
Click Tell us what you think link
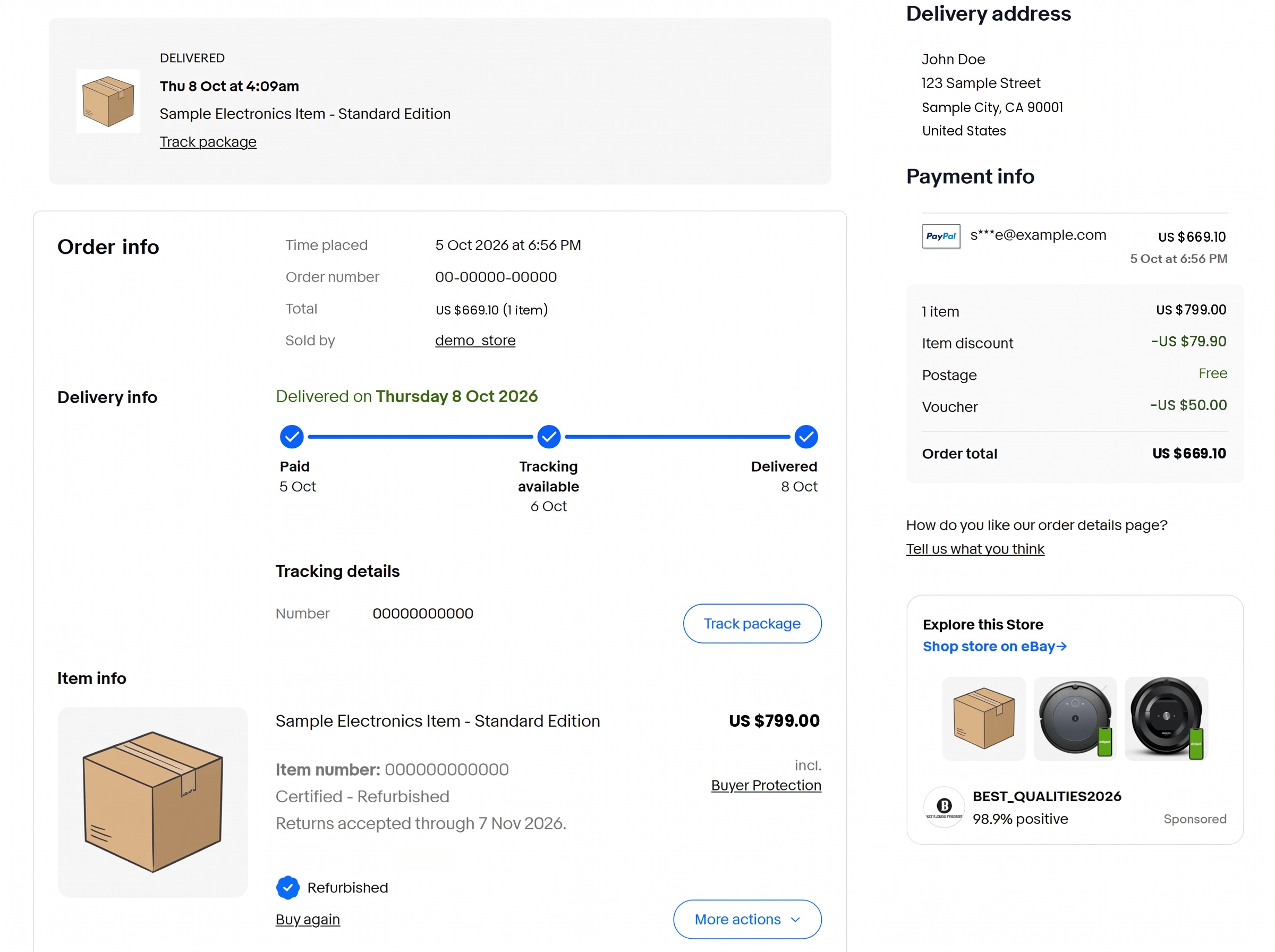click(x=974, y=549)
